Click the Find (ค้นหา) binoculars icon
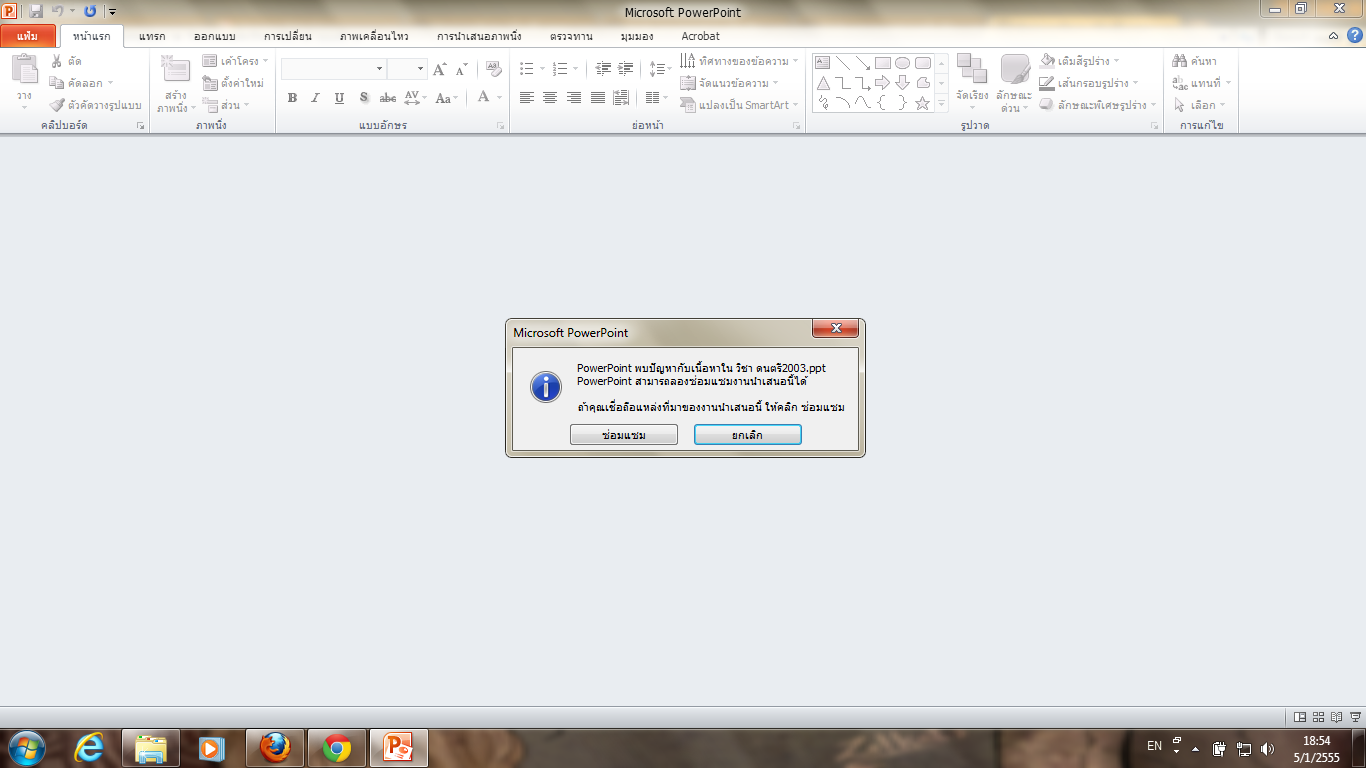The width and height of the screenshot is (1366, 768). (x=1180, y=61)
